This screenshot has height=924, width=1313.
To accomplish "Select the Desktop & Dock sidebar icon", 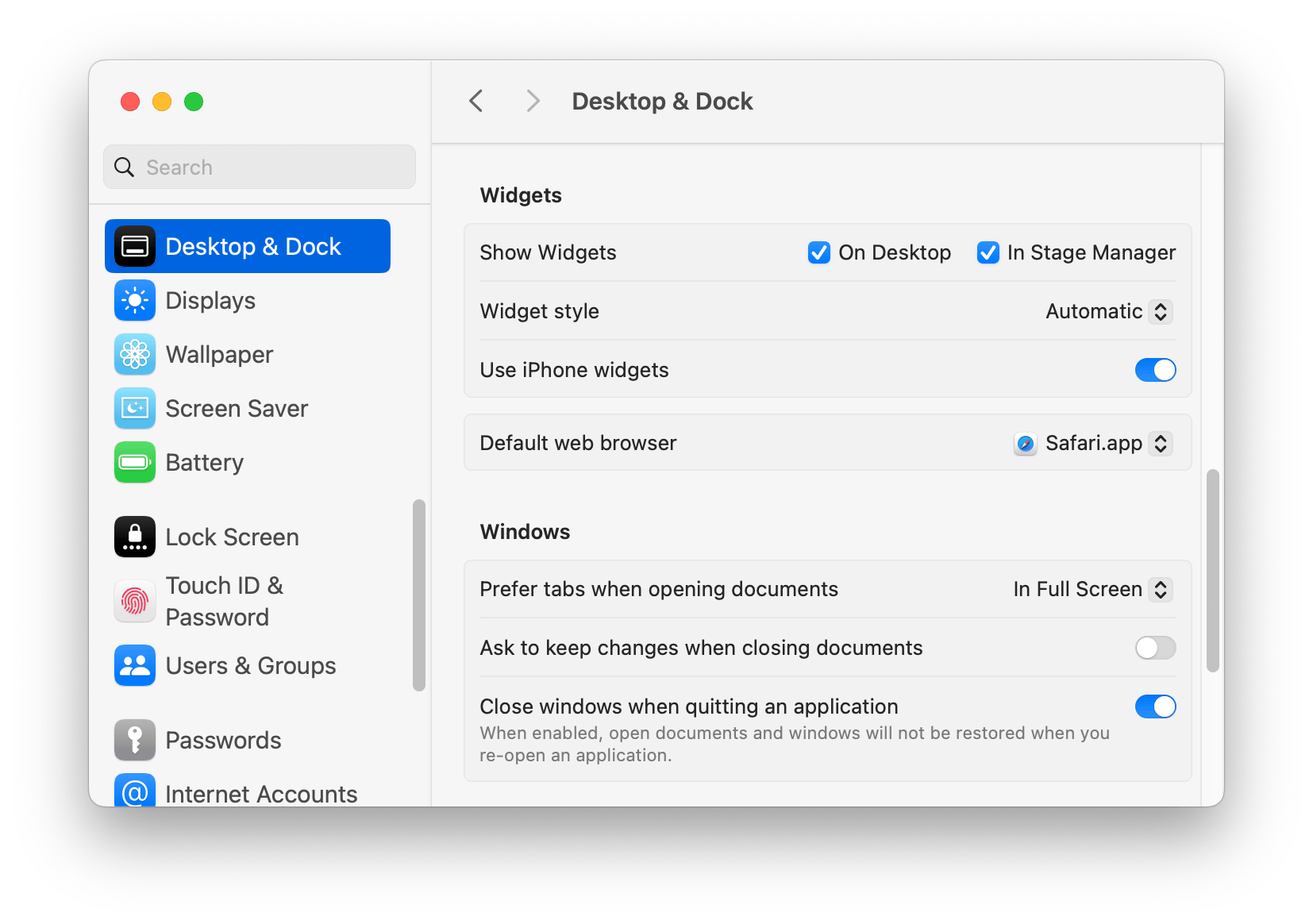I will (x=135, y=246).
